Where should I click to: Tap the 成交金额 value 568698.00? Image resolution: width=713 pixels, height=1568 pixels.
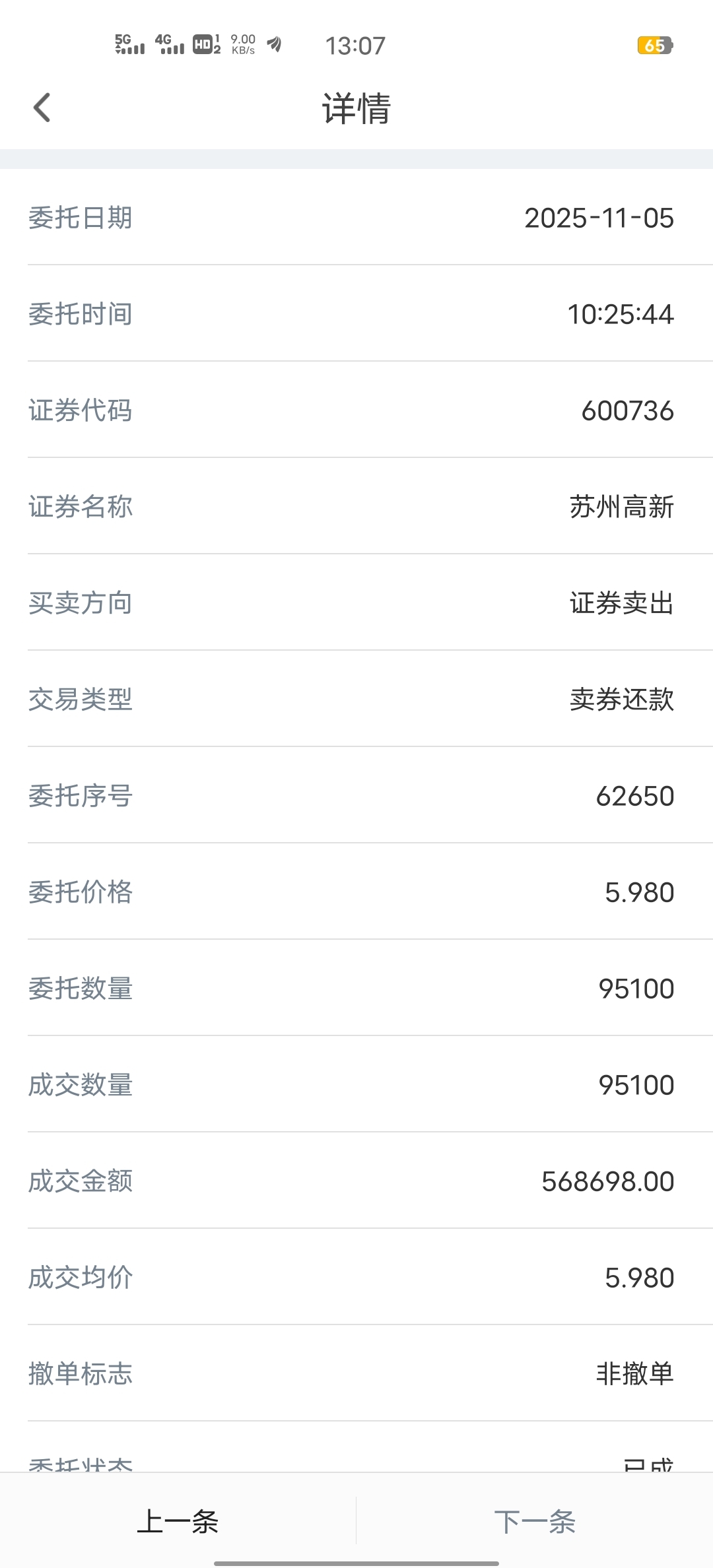607,1181
